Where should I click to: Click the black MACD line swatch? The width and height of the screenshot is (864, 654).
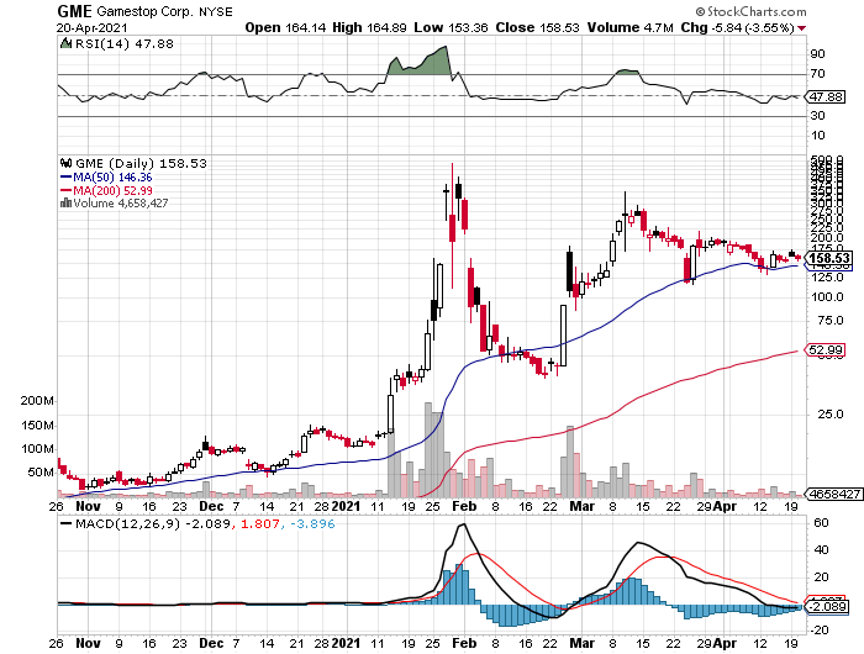click(x=66, y=523)
